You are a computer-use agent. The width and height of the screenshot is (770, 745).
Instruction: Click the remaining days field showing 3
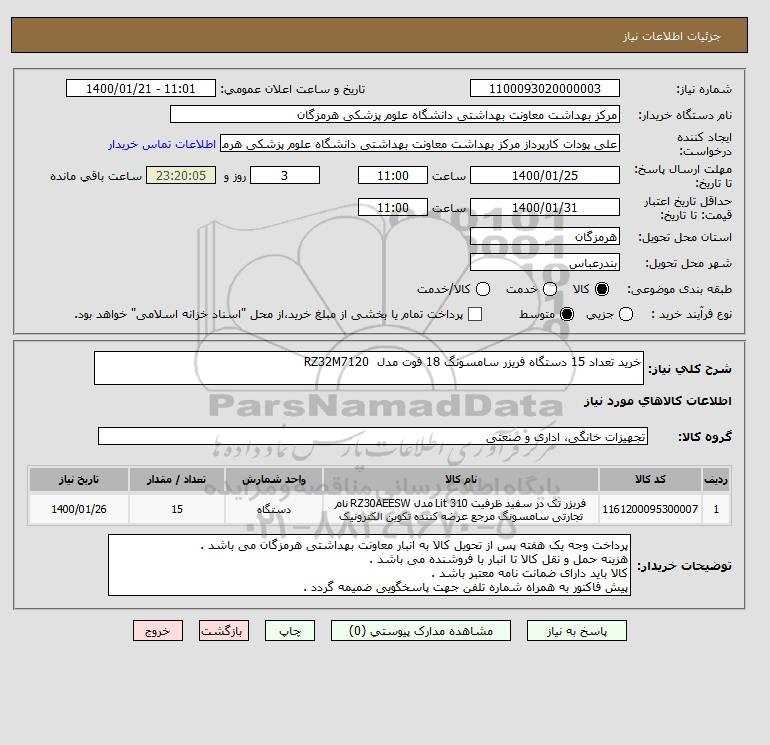pyautogui.click(x=285, y=175)
